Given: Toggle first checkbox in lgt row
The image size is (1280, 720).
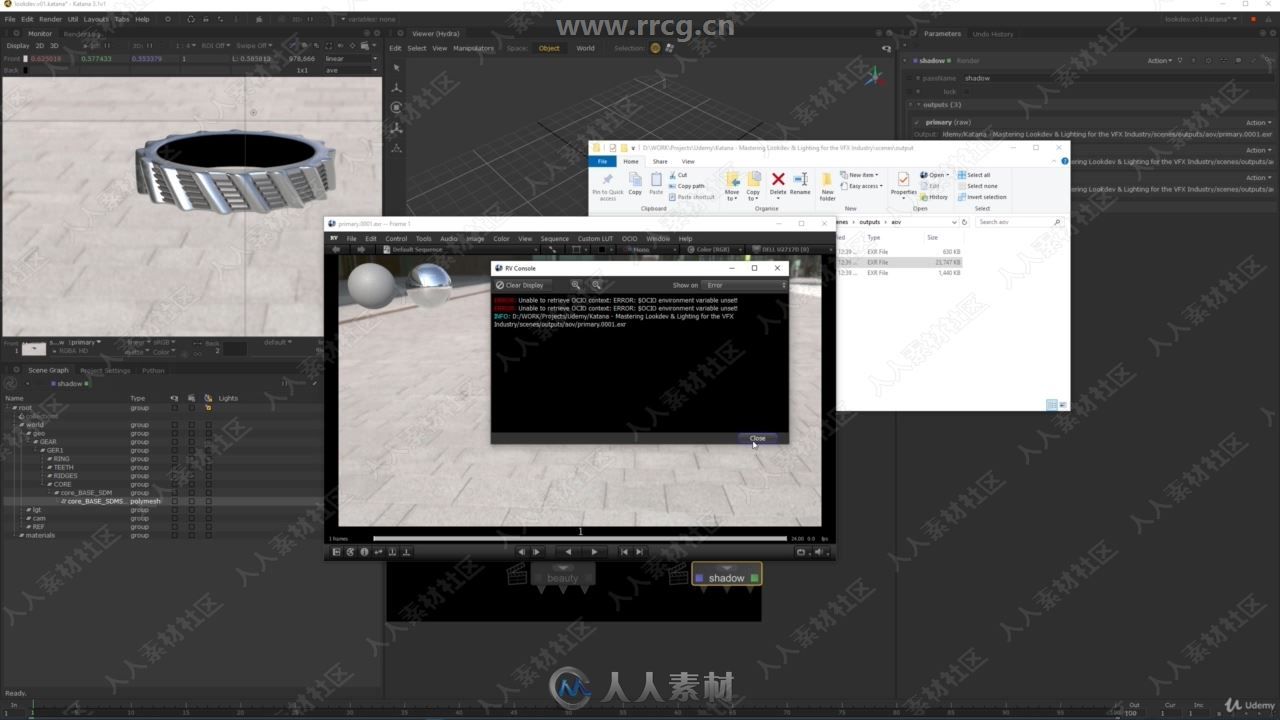Looking at the screenshot, I should pyautogui.click(x=175, y=510).
